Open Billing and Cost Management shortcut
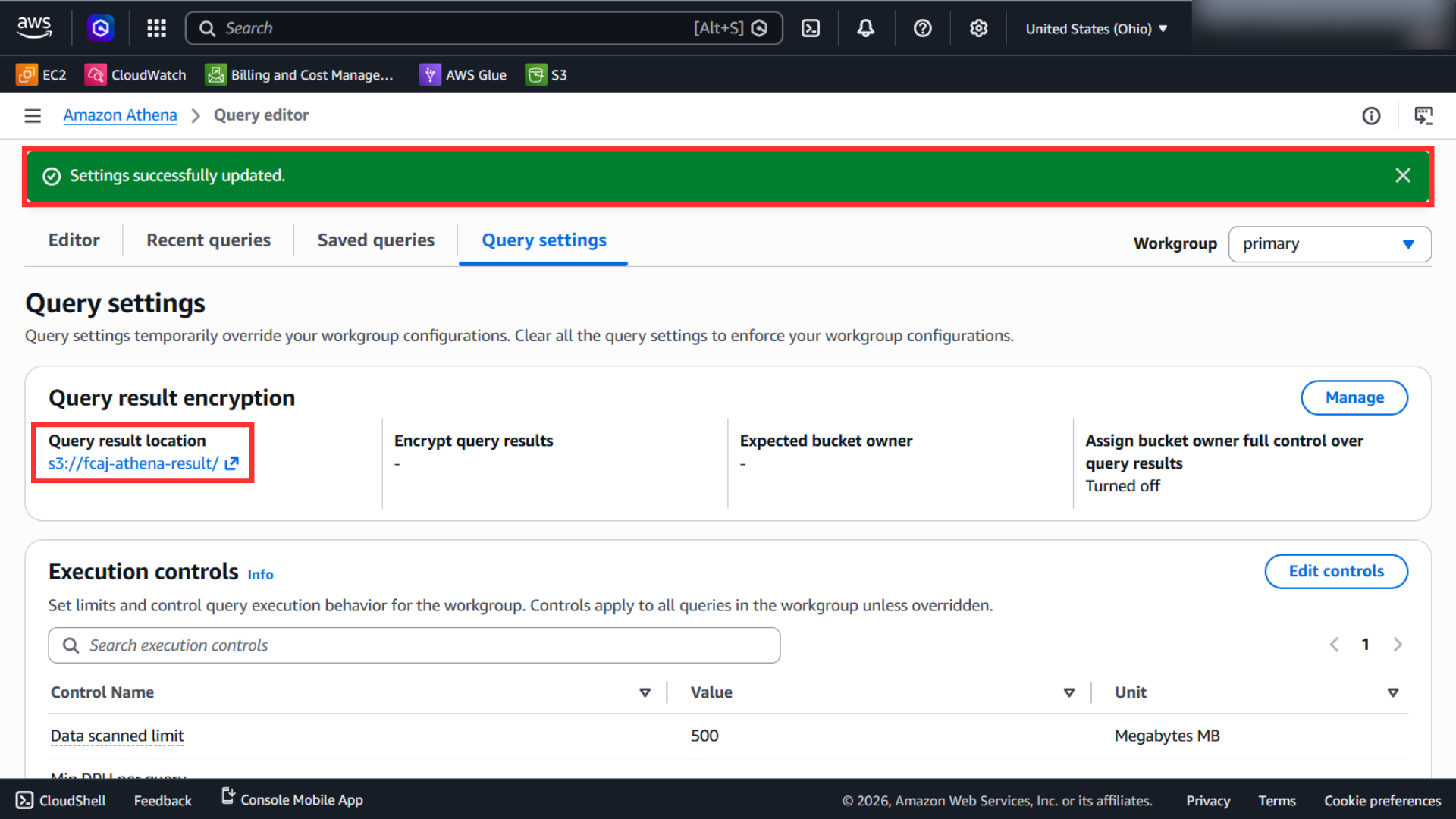Viewport: 1456px width, 819px height. click(x=299, y=74)
